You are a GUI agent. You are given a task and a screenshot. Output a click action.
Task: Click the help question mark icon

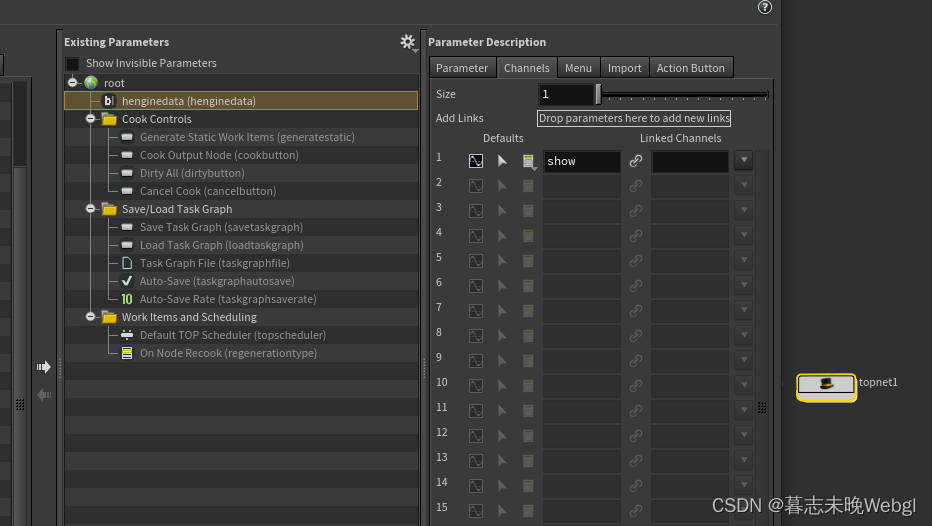[x=764, y=7]
